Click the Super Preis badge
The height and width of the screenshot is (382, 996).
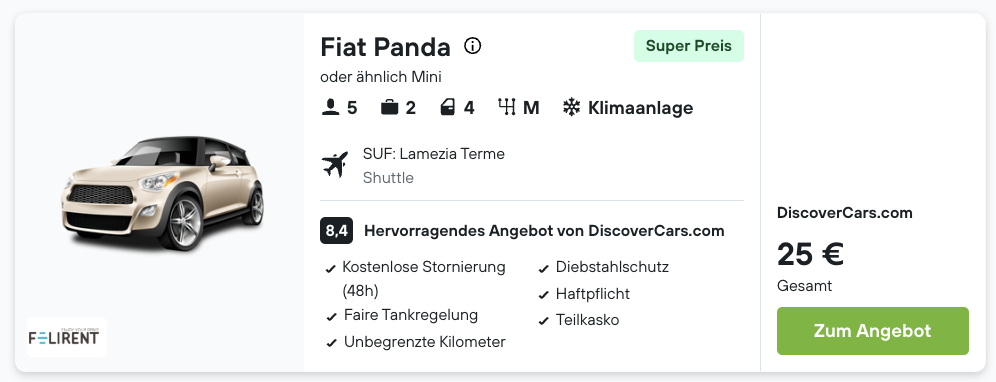(689, 46)
